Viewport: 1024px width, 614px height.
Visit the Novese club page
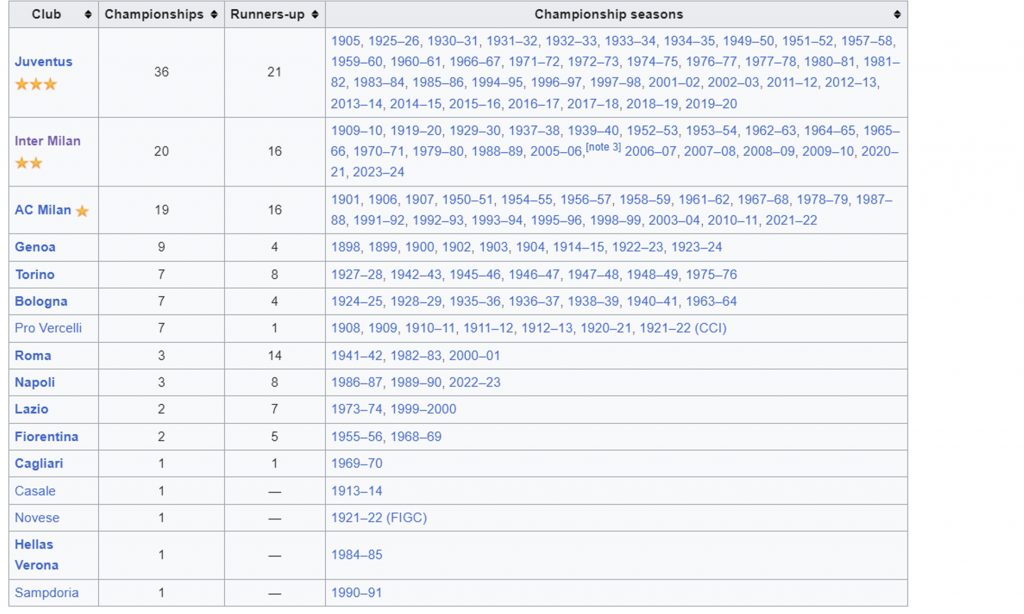pyautogui.click(x=37, y=517)
